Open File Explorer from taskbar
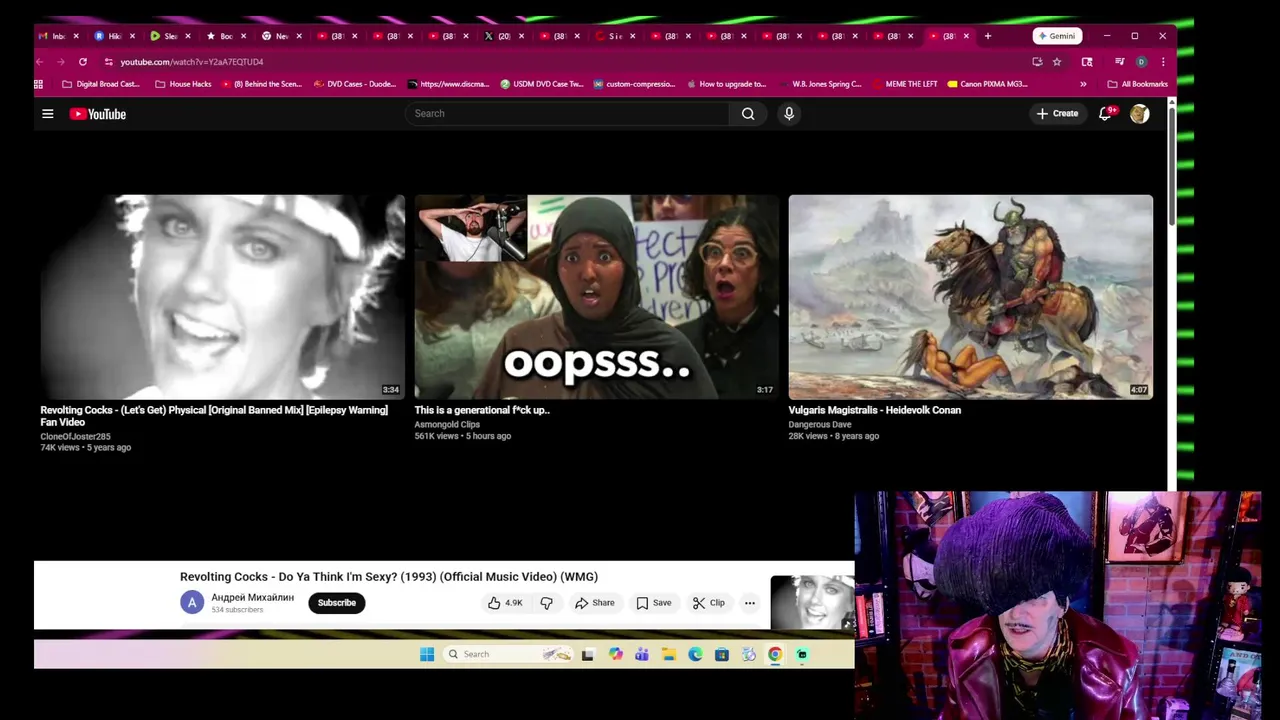Image resolution: width=1280 pixels, height=720 pixels. [669, 654]
